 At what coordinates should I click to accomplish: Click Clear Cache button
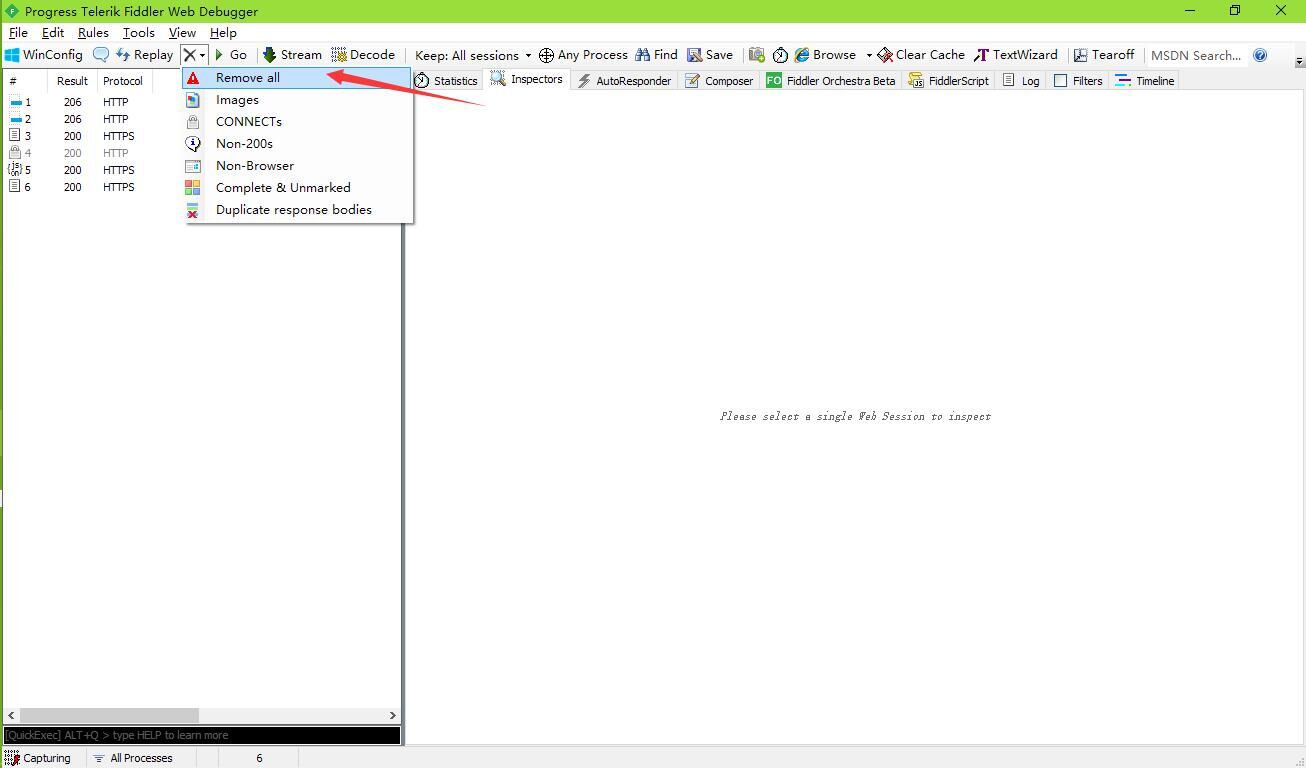point(921,55)
